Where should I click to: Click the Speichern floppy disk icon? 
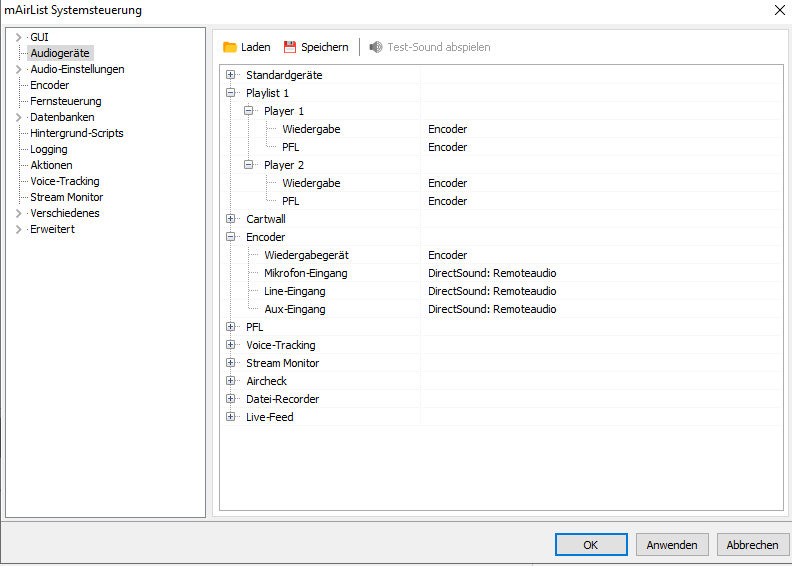pos(291,47)
